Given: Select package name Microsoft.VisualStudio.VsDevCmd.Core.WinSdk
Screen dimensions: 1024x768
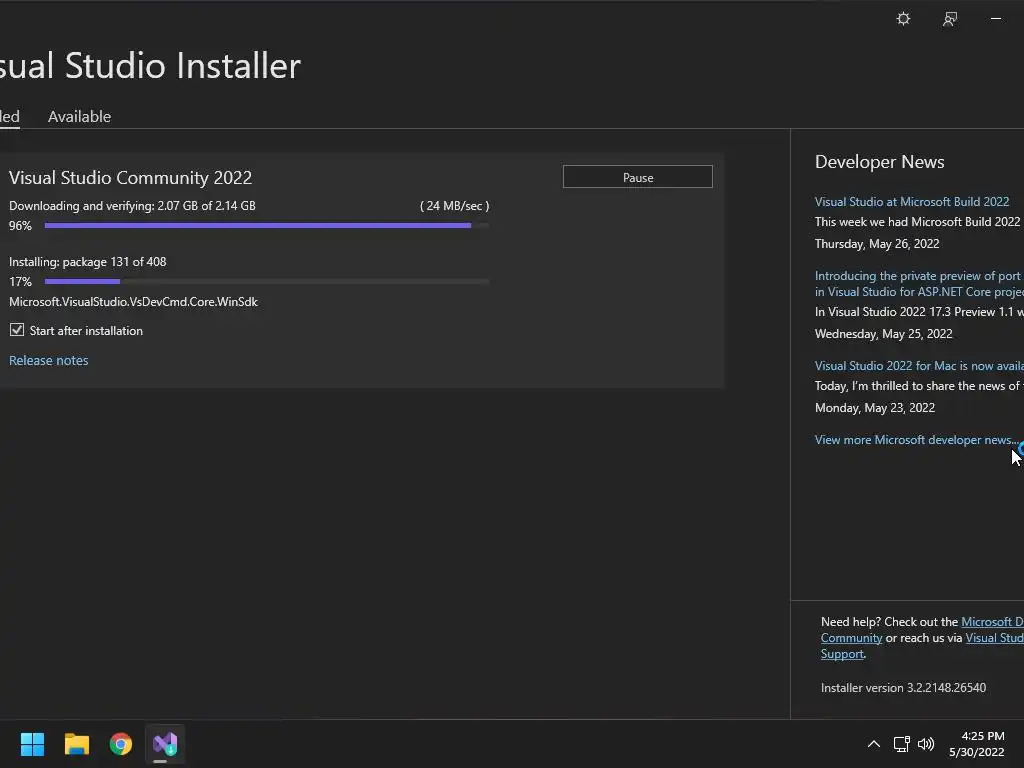Looking at the screenshot, I should (133, 302).
